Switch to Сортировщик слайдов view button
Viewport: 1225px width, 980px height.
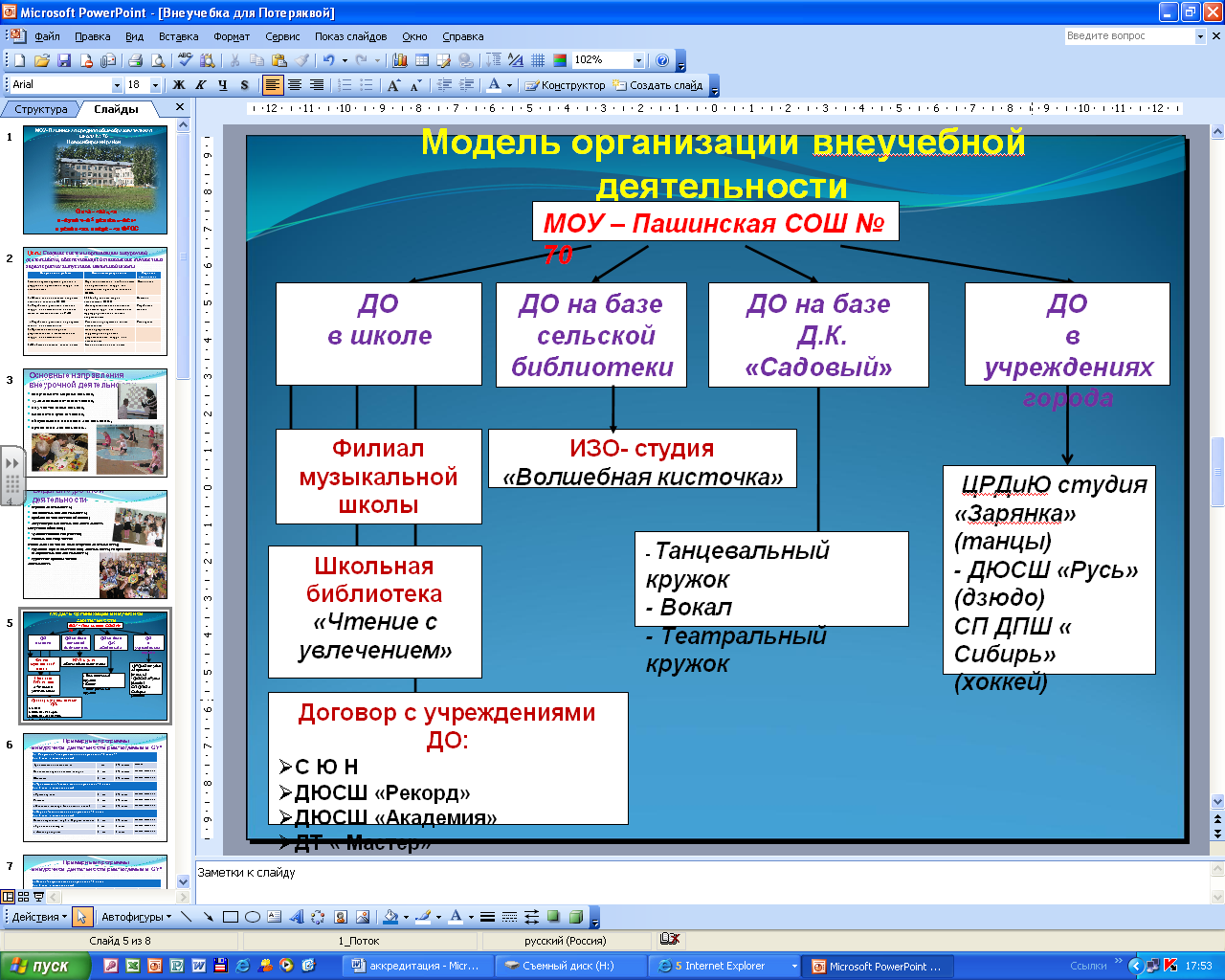(24, 897)
